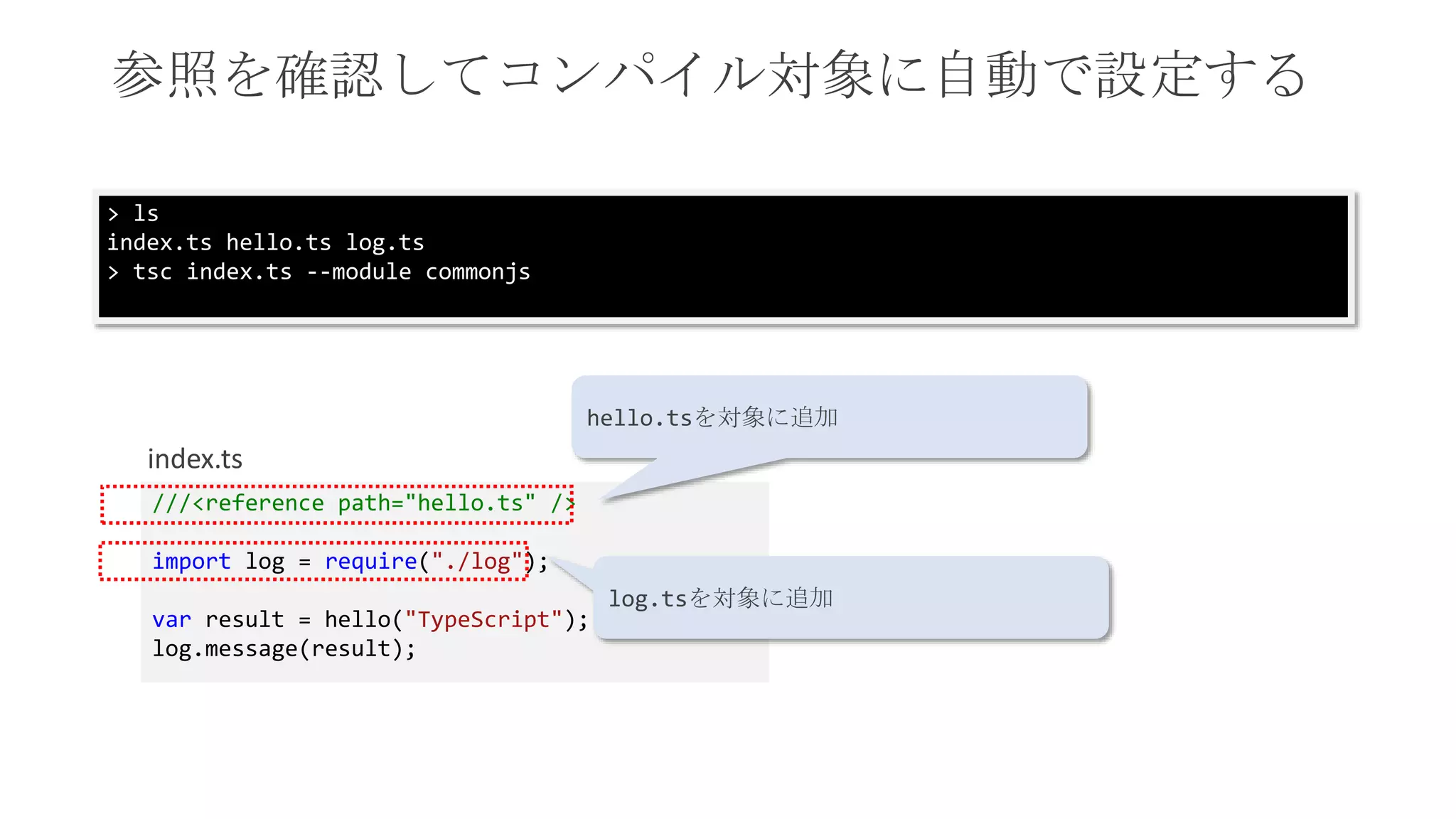Click the 'index.ts' file label above code

click(x=195, y=459)
